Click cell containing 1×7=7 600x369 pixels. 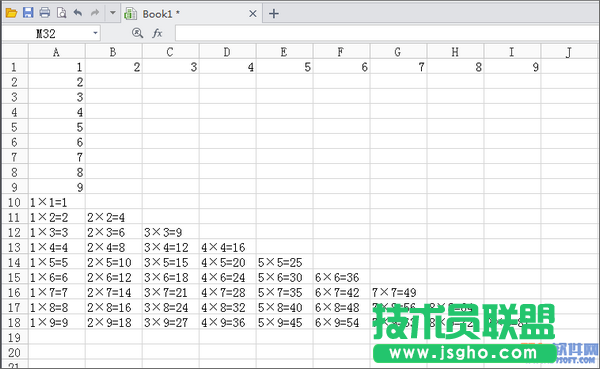(57, 292)
